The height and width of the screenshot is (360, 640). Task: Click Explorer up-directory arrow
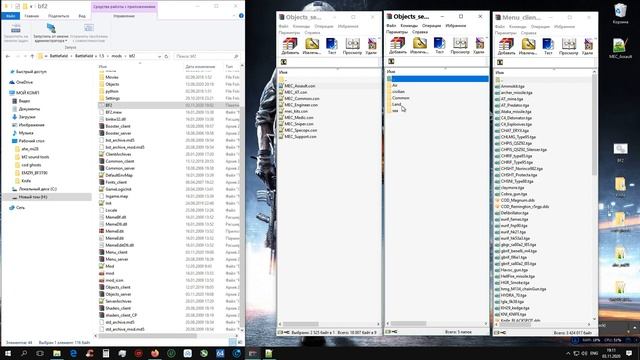[x=32, y=56]
